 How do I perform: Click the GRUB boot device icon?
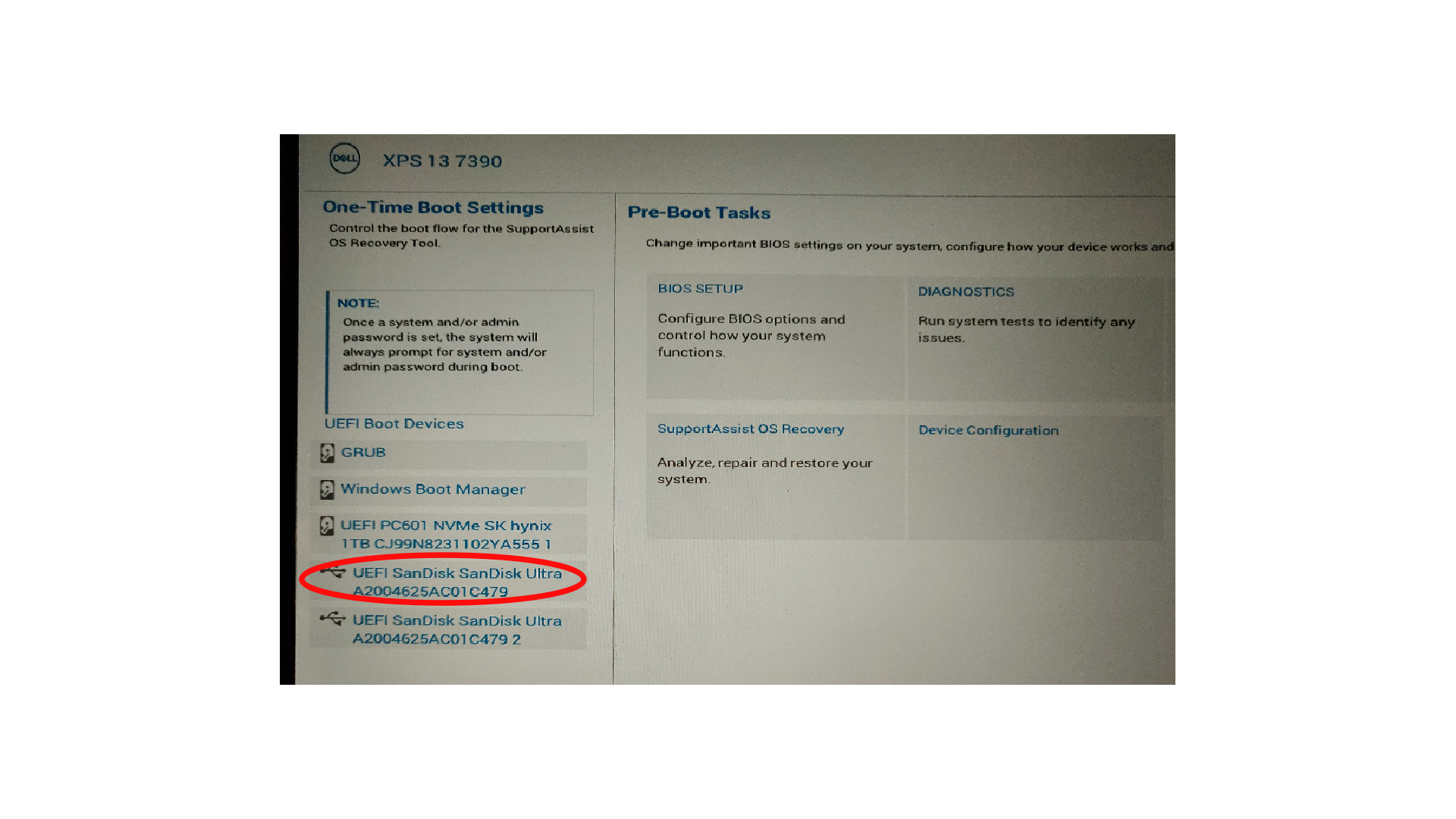click(x=326, y=452)
